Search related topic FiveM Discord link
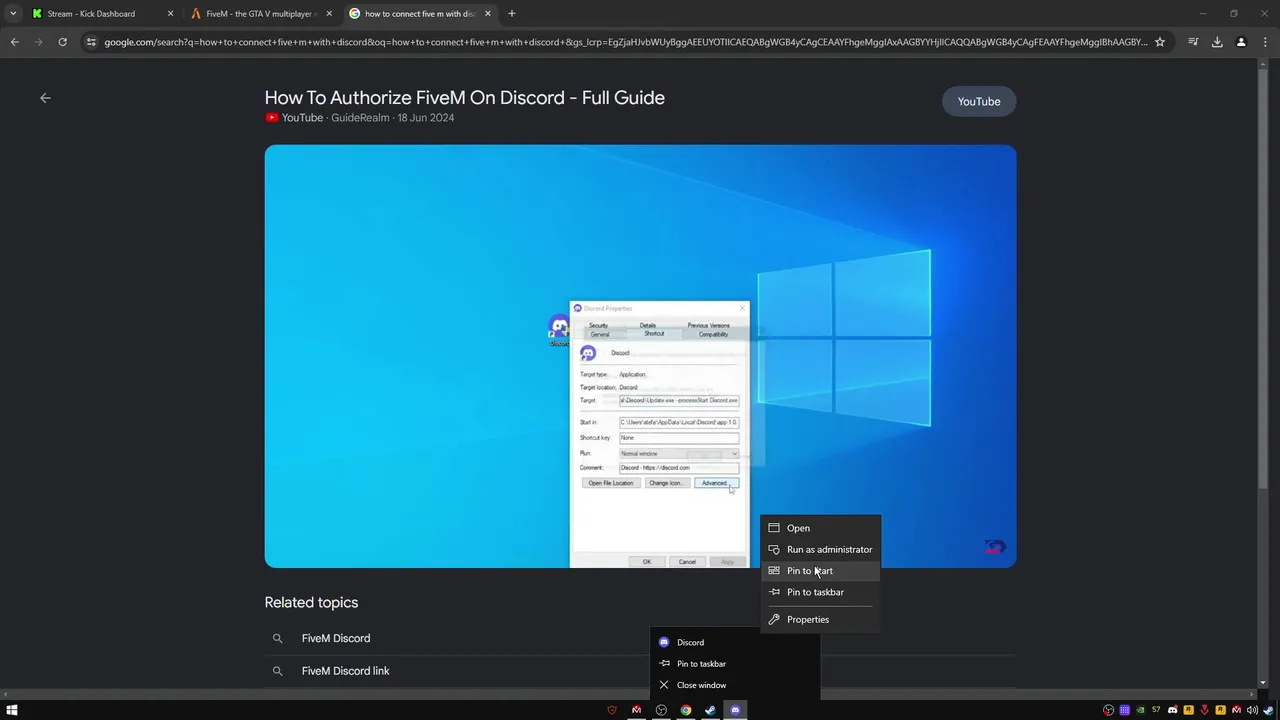 pyautogui.click(x=346, y=671)
